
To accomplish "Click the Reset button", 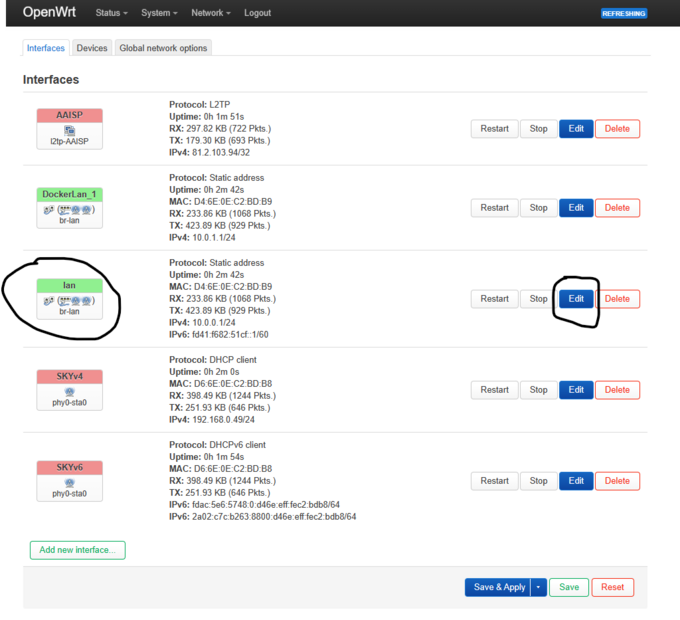I will click(x=612, y=587).
